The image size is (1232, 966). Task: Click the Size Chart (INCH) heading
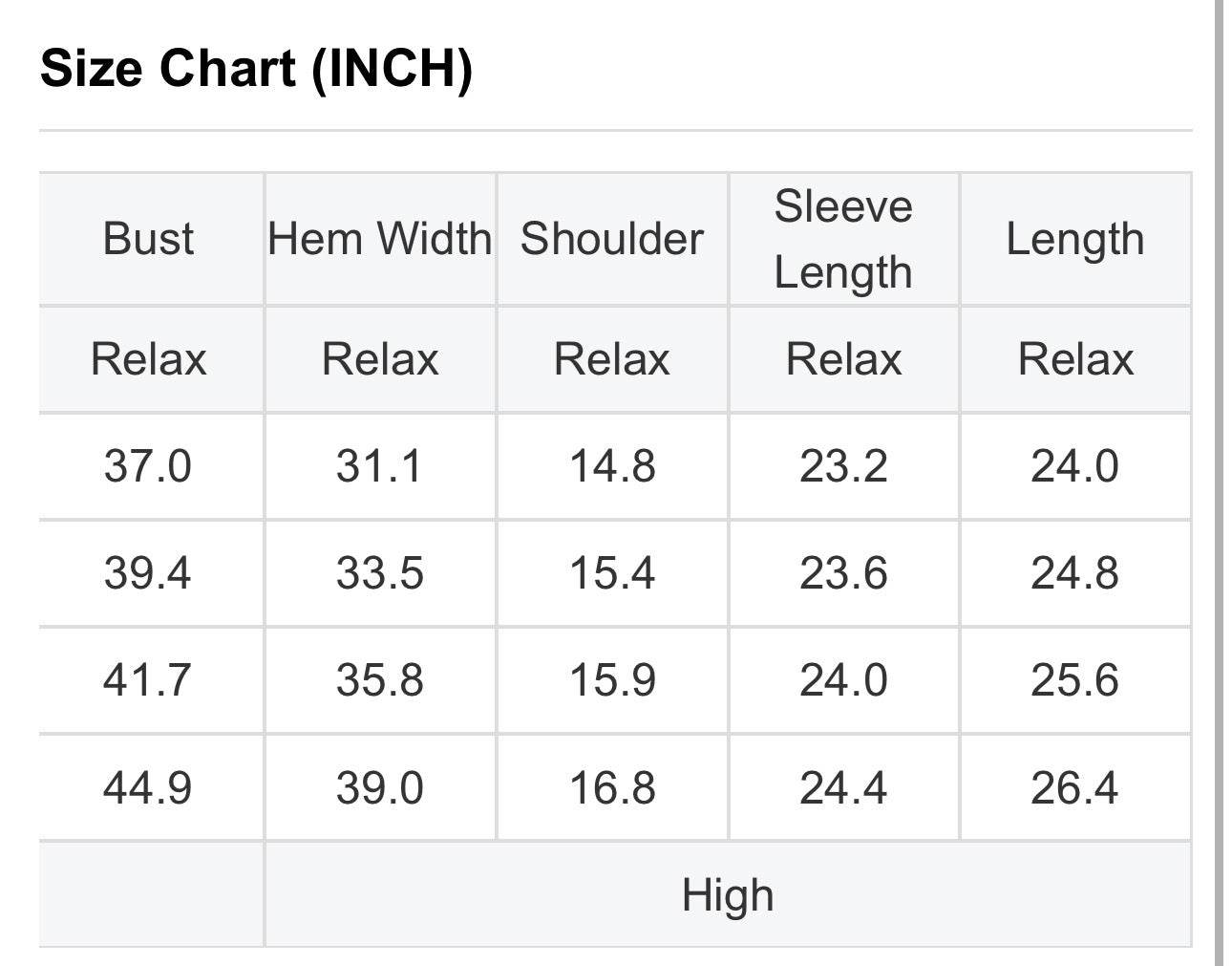(256, 69)
